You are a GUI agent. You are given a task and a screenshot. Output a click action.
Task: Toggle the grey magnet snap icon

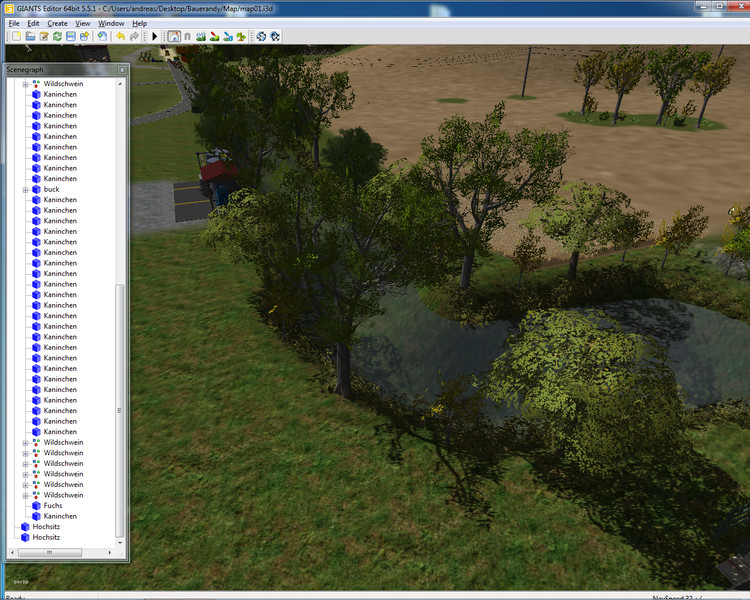pos(188,36)
